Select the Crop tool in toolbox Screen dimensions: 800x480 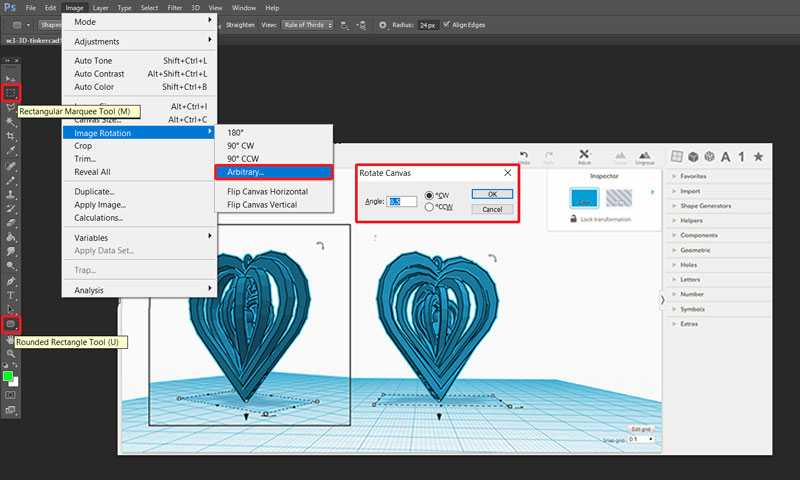pyautogui.click(x=11, y=136)
